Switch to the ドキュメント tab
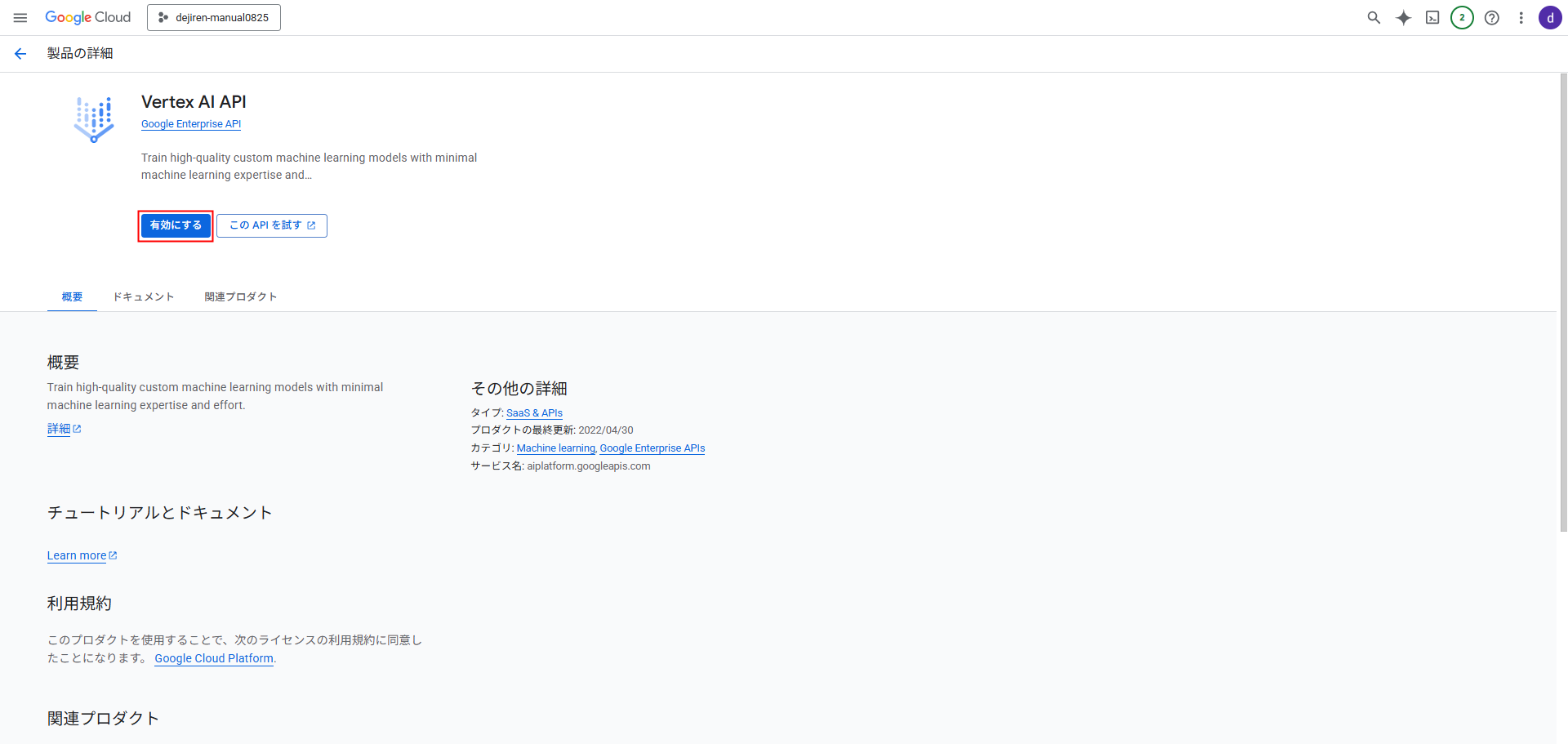Image resolution: width=1568 pixels, height=744 pixels. click(144, 296)
